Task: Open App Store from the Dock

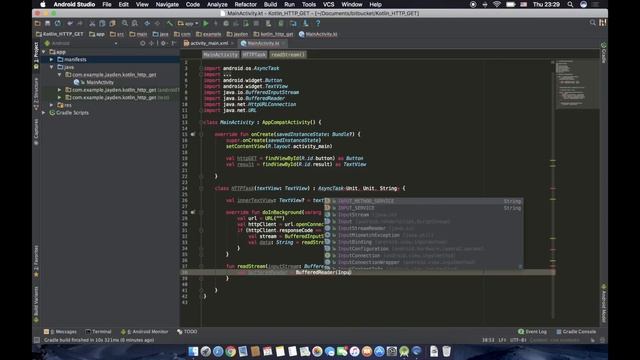Action: (379, 351)
